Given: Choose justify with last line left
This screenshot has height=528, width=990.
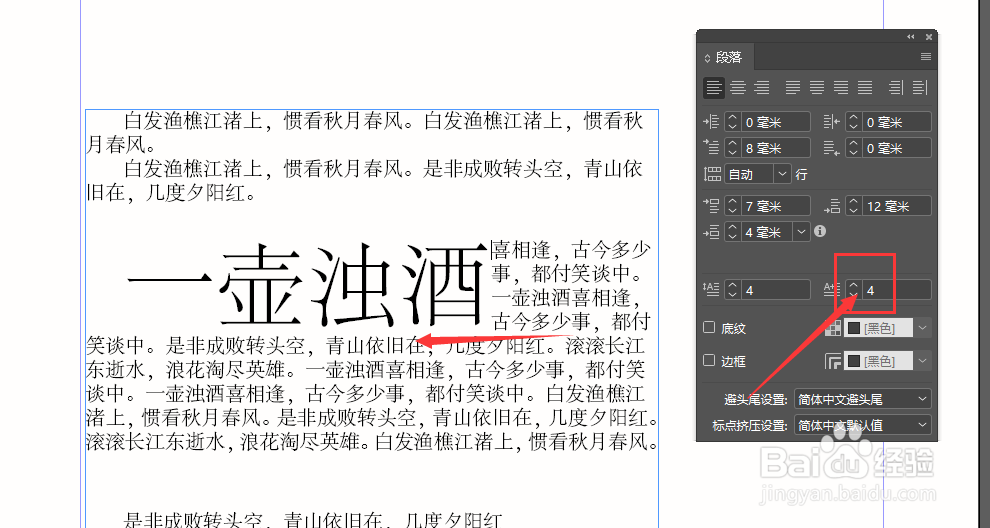Looking at the screenshot, I should click(793, 88).
